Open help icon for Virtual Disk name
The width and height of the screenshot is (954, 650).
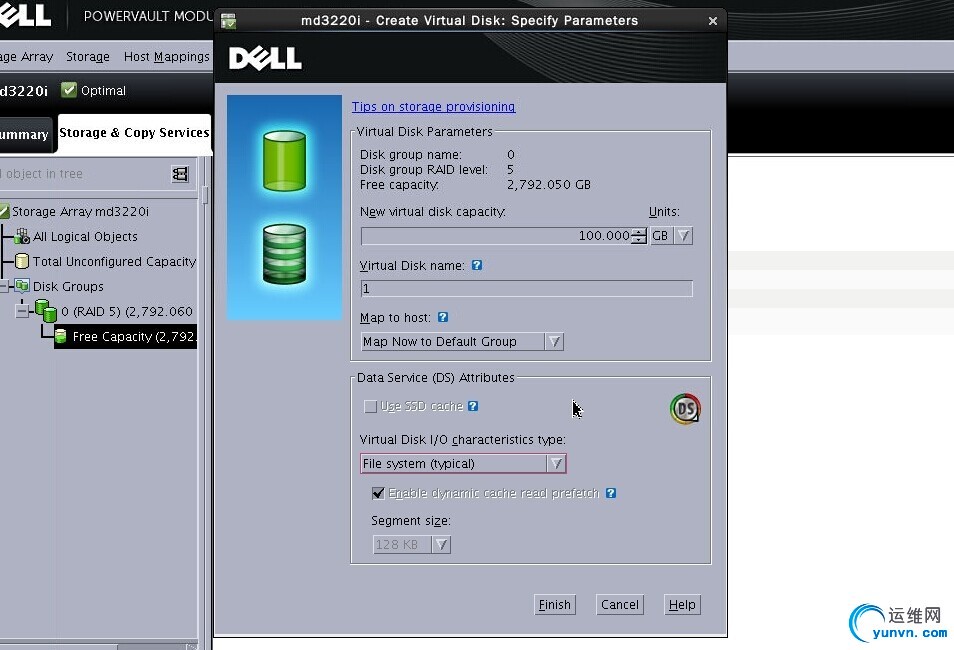pos(477,265)
